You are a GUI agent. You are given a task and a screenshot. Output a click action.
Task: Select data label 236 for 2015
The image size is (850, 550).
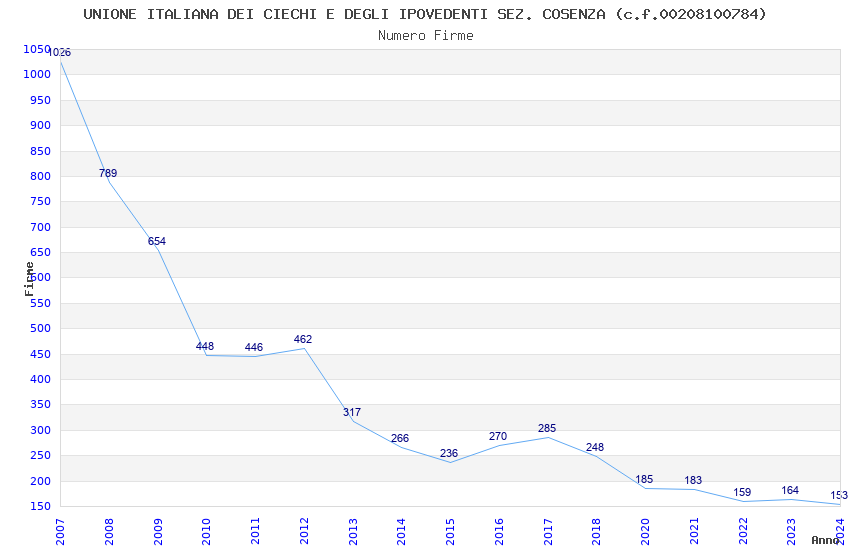pos(449,453)
